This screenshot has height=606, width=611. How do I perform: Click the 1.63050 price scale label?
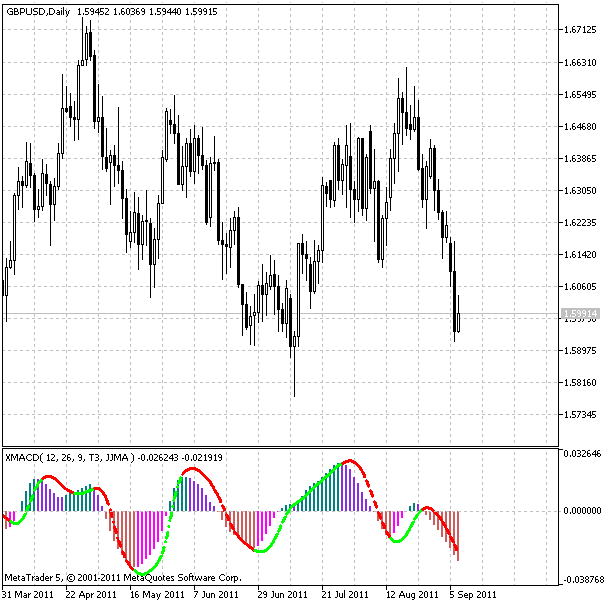pos(581,190)
